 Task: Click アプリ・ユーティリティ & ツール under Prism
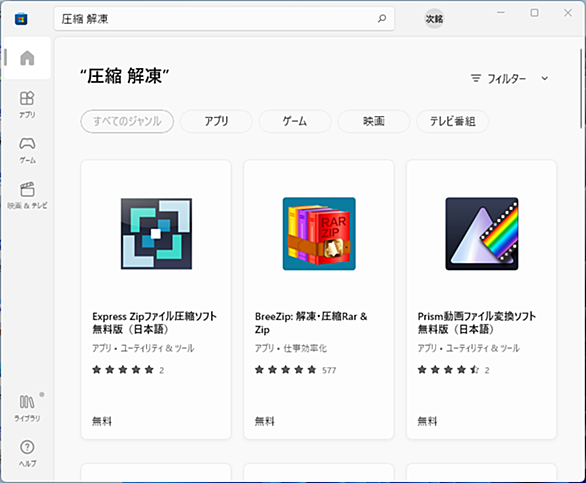point(468,348)
